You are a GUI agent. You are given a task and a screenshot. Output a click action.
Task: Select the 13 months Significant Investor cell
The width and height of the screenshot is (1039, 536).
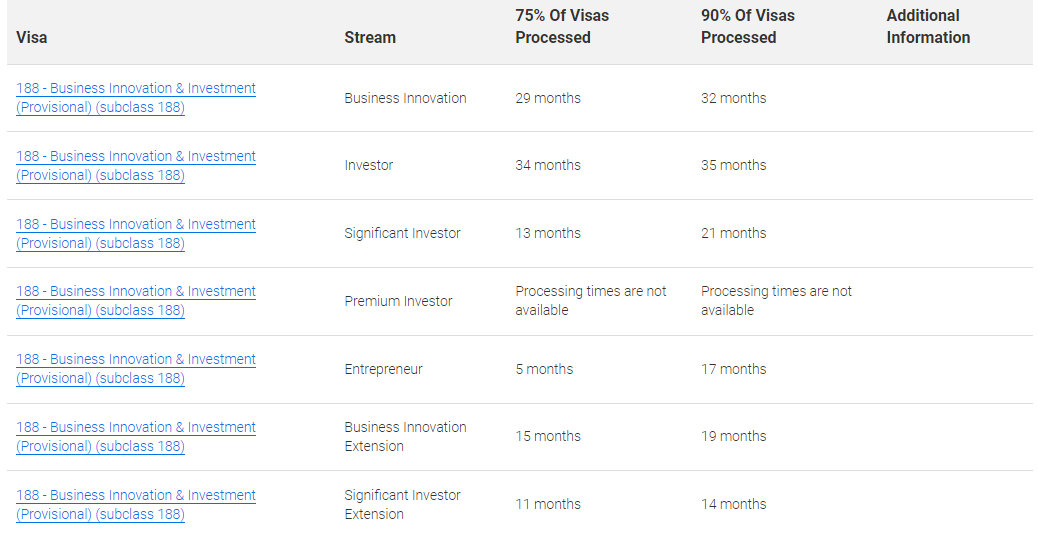tap(548, 233)
